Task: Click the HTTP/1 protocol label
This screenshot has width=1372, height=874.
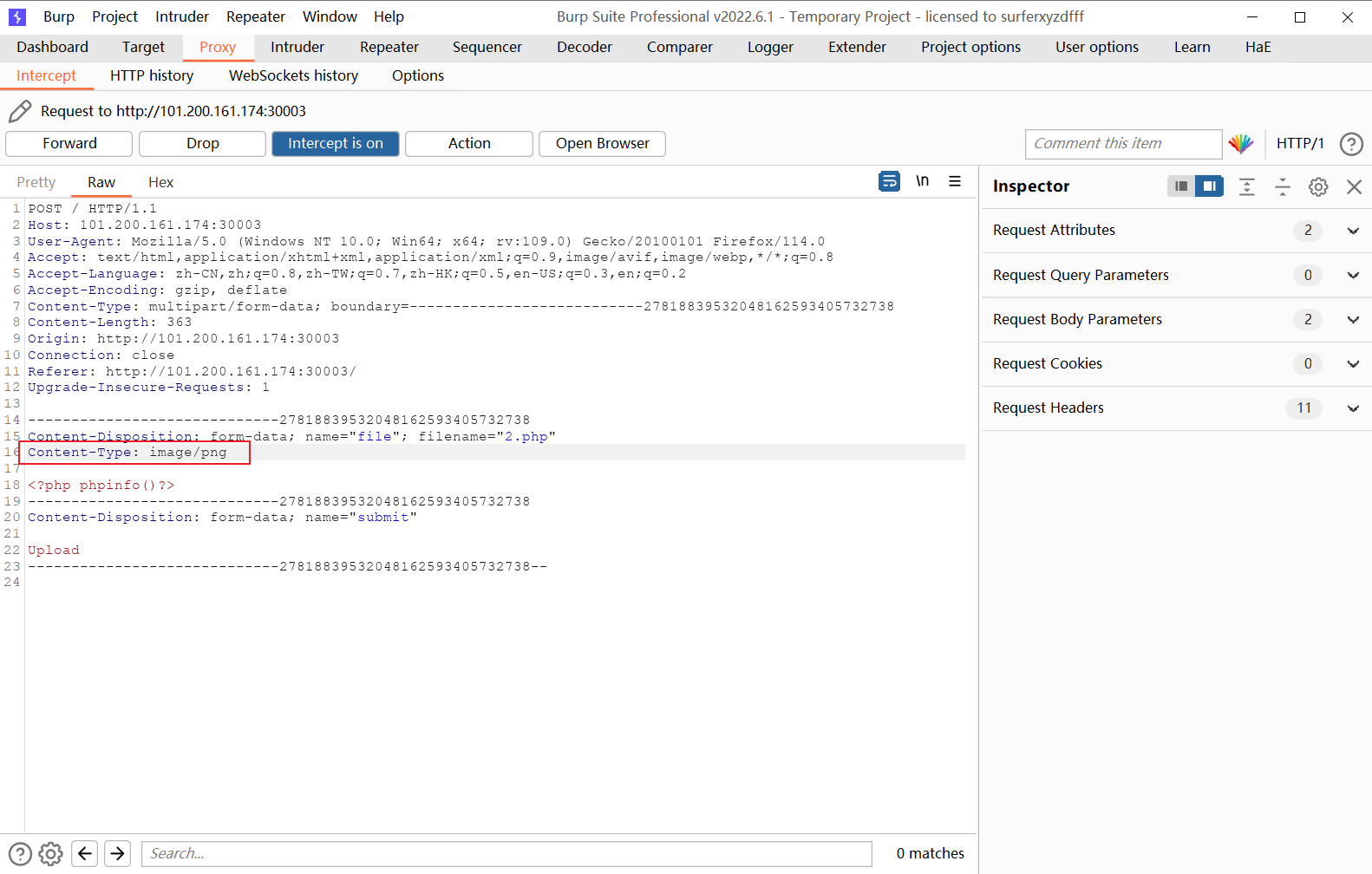Action: (1300, 144)
